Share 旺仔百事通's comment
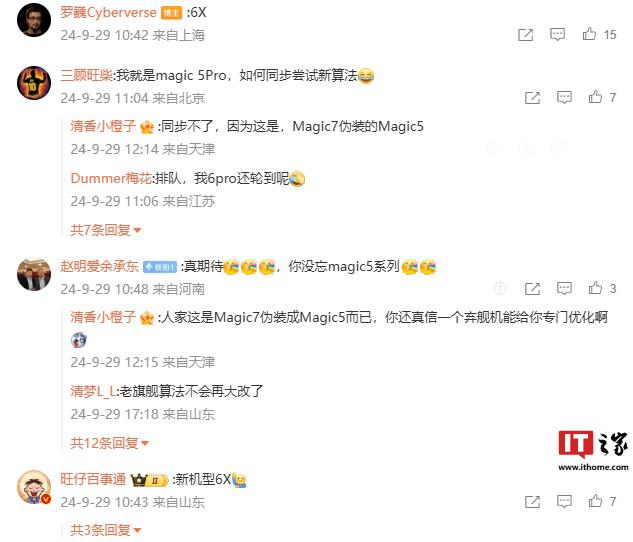The height and width of the screenshot is (542, 633). 532,502
